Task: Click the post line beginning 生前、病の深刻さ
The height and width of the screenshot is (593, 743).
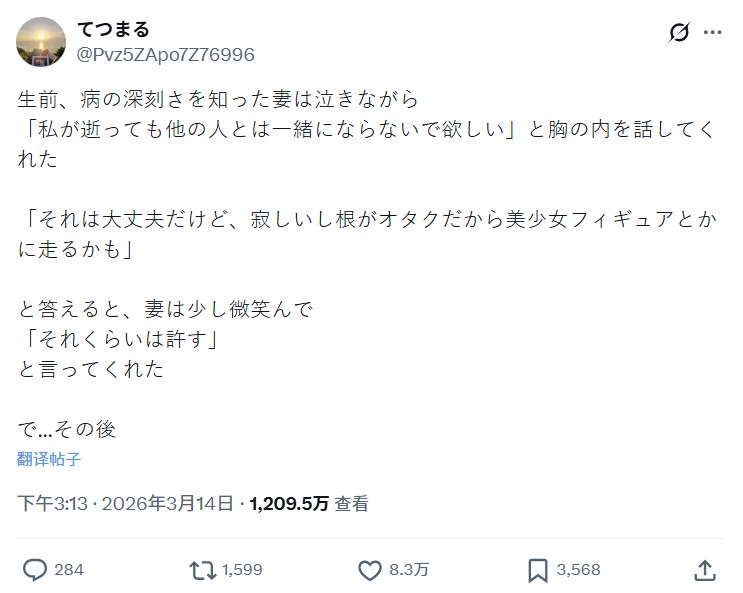Action: (216, 100)
